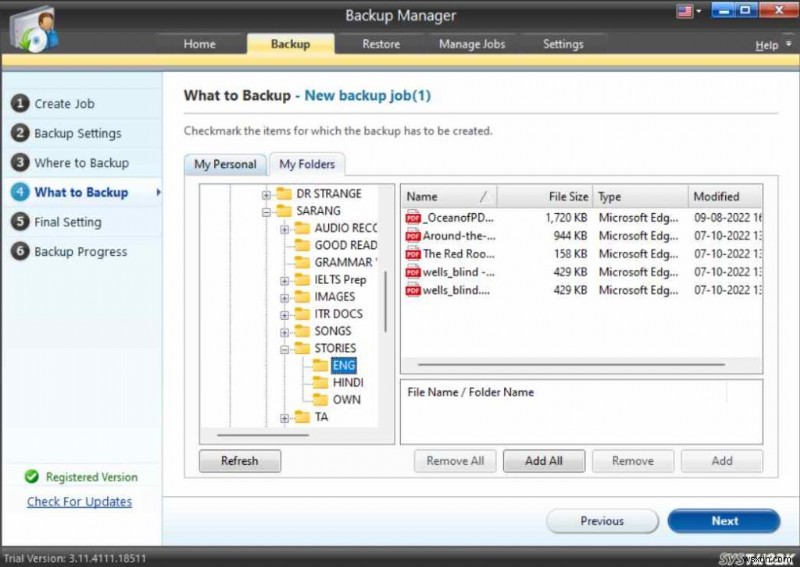Select the STORIES tree item
Image resolution: width=800 pixels, height=567 pixels.
tap(335, 348)
